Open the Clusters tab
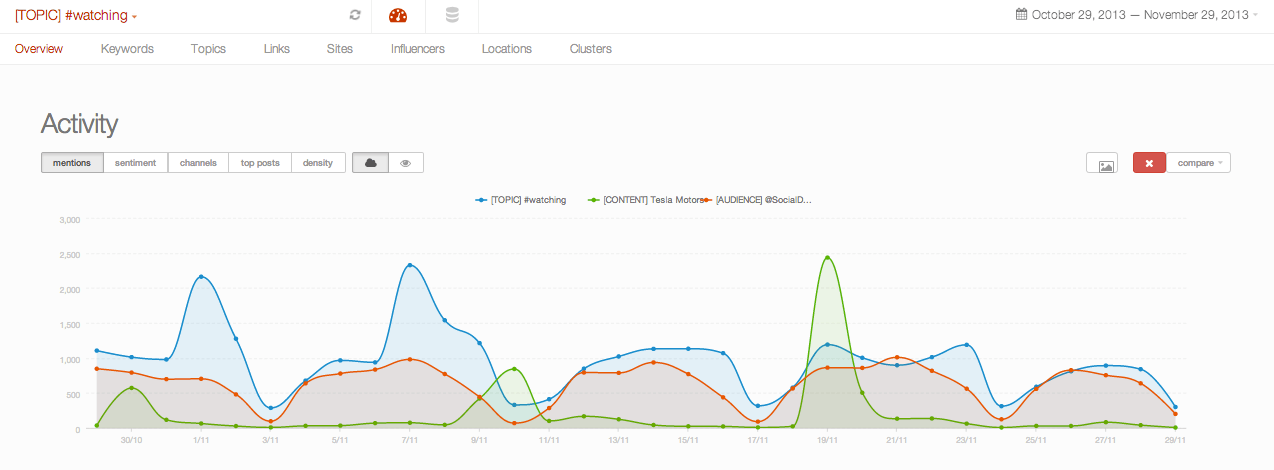The image size is (1274, 470). click(590, 49)
